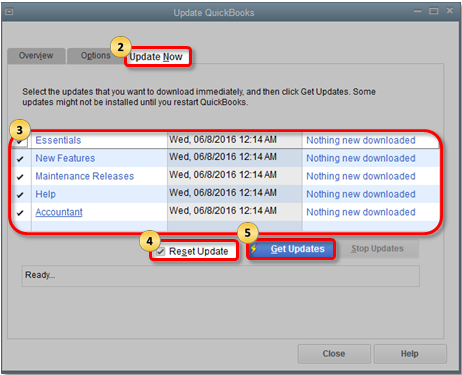Viewport: 462px width, 375px height.
Task: Open the New Features link
Action: point(65,158)
